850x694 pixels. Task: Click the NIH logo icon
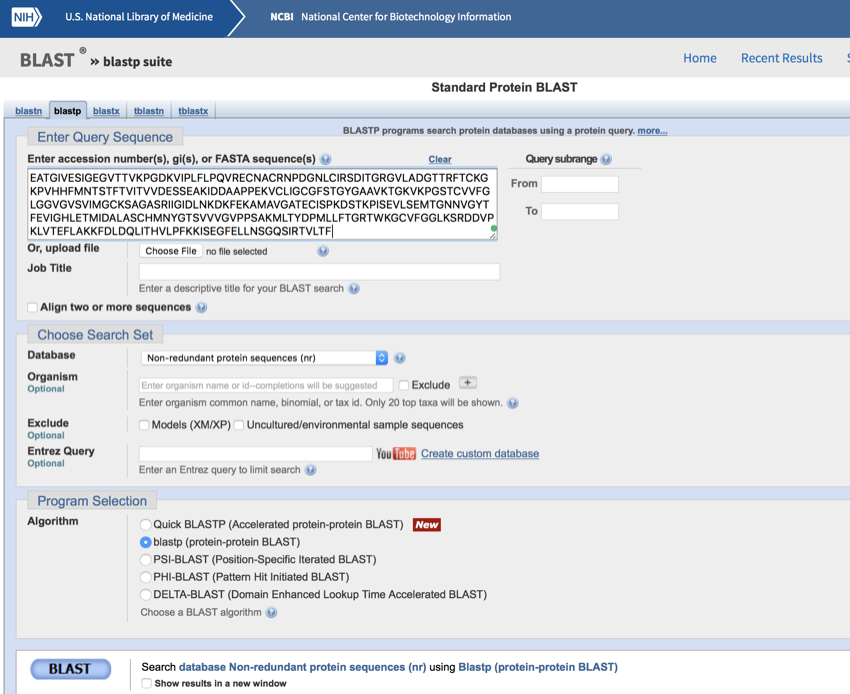click(27, 17)
